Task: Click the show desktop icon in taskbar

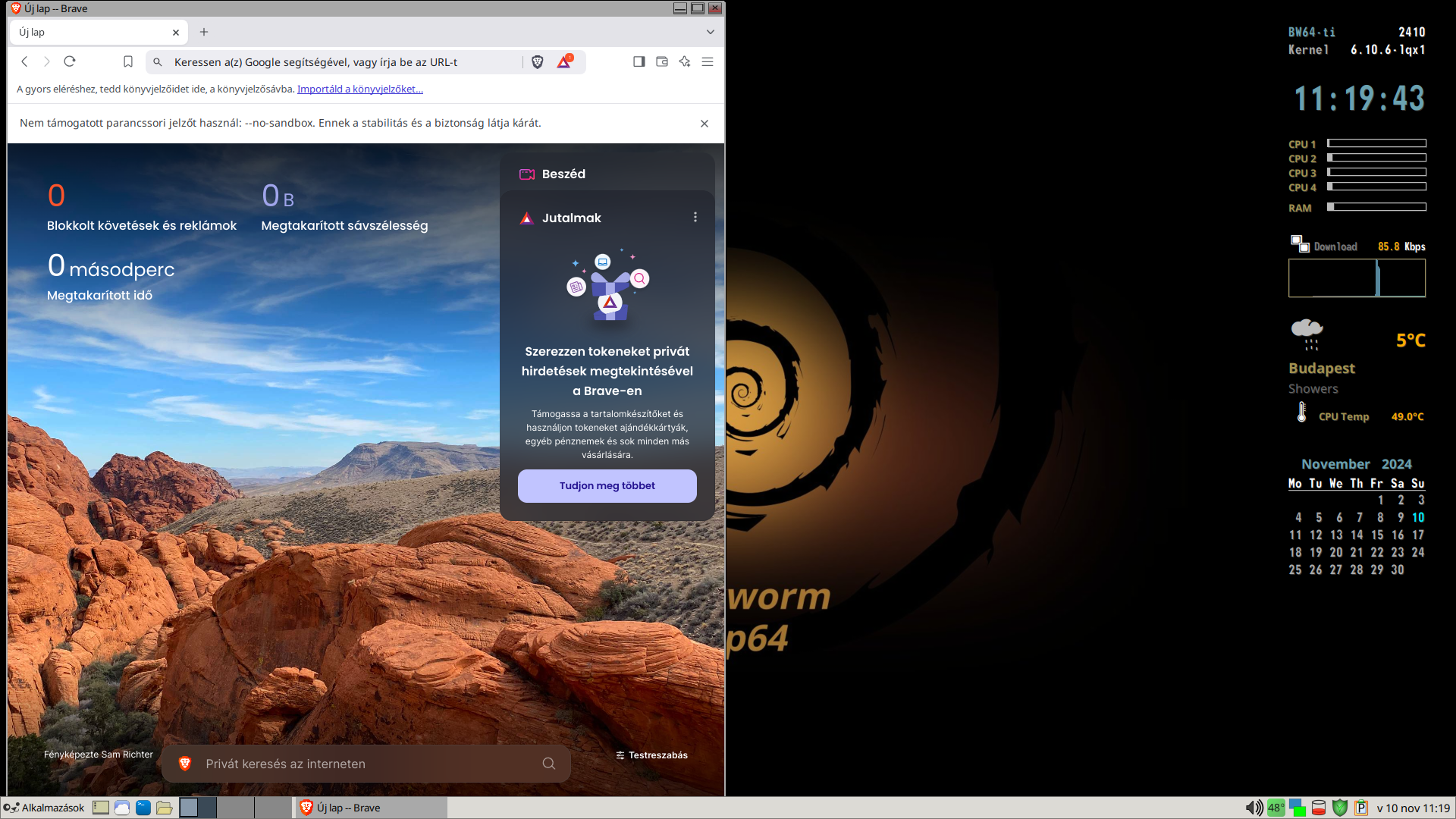Action: click(x=101, y=808)
